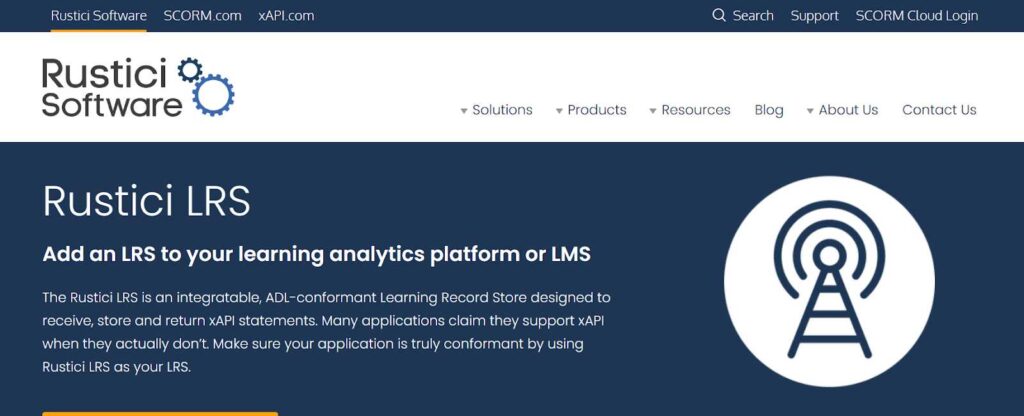The image size is (1024, 416).
Task: Click the magnifying glass search icon
Action: 719,15
